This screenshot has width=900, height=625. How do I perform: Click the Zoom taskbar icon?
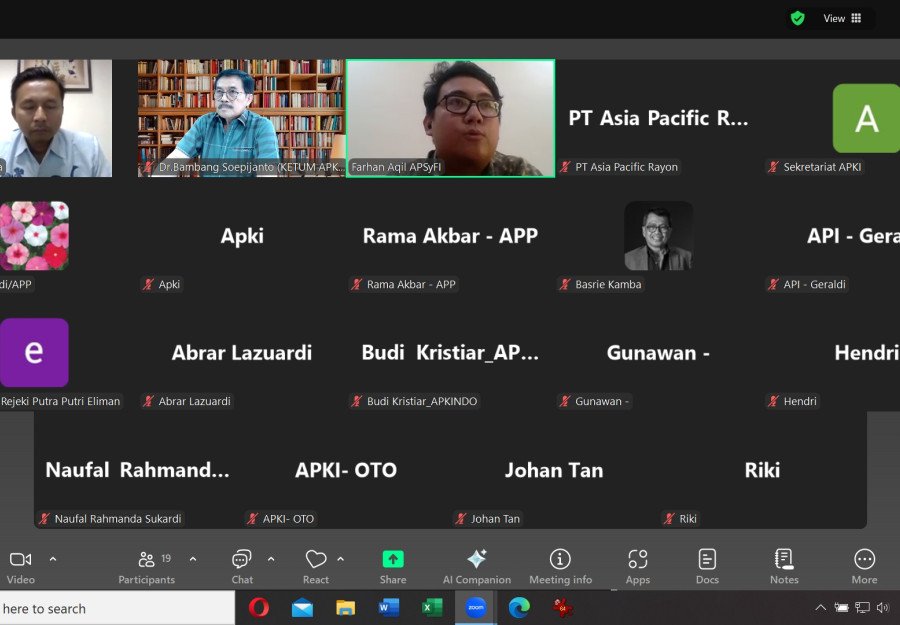(475, 607)
